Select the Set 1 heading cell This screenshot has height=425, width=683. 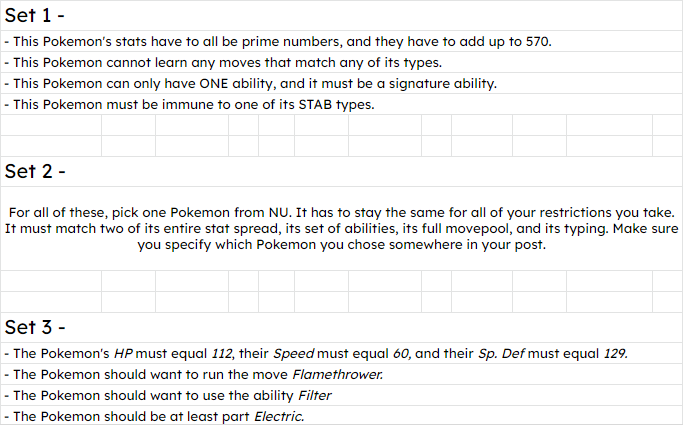[x=342, y=15]
